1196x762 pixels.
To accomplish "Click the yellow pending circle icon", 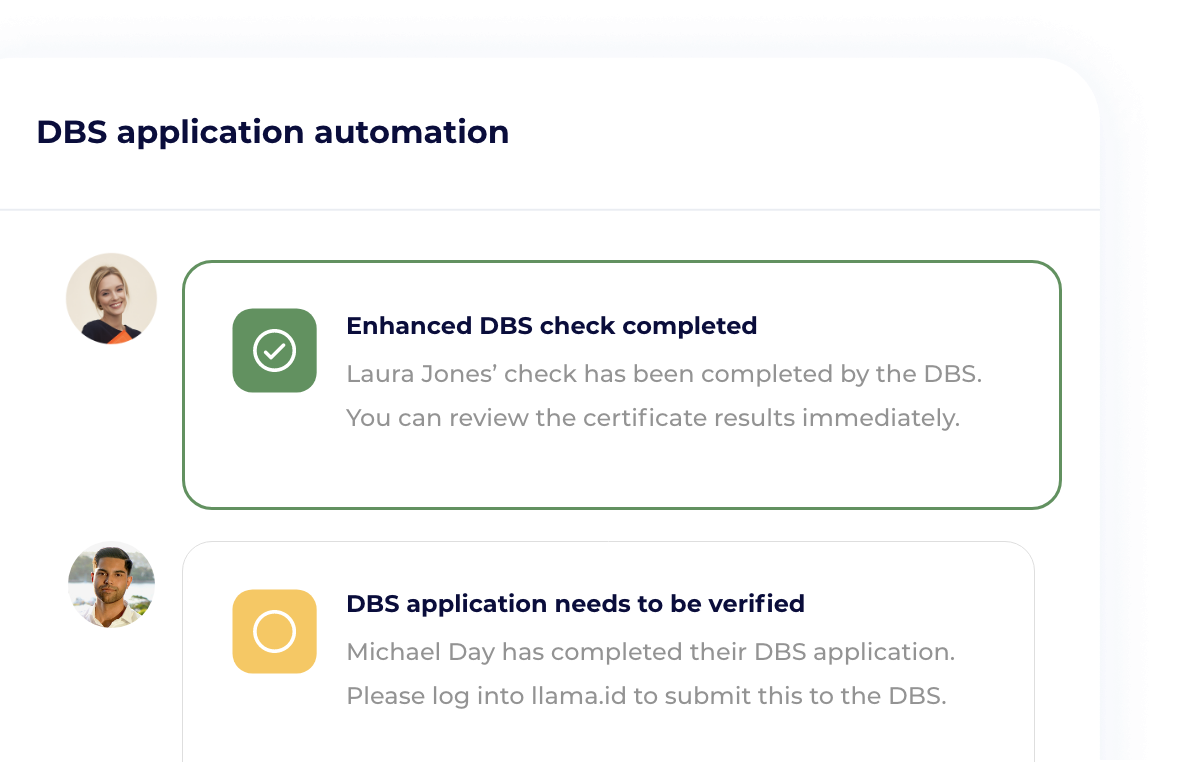I will 275,632.
